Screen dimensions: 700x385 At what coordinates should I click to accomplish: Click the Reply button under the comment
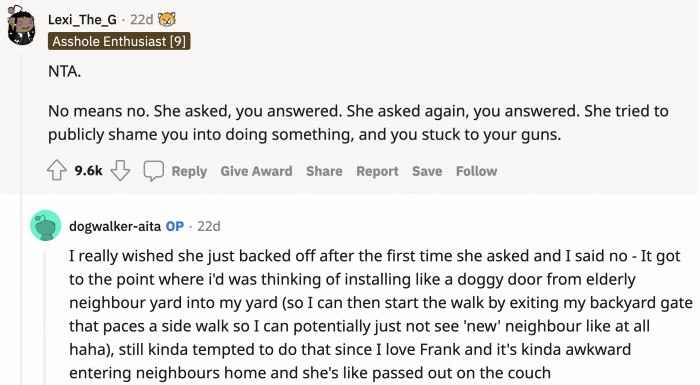(189, 171)
